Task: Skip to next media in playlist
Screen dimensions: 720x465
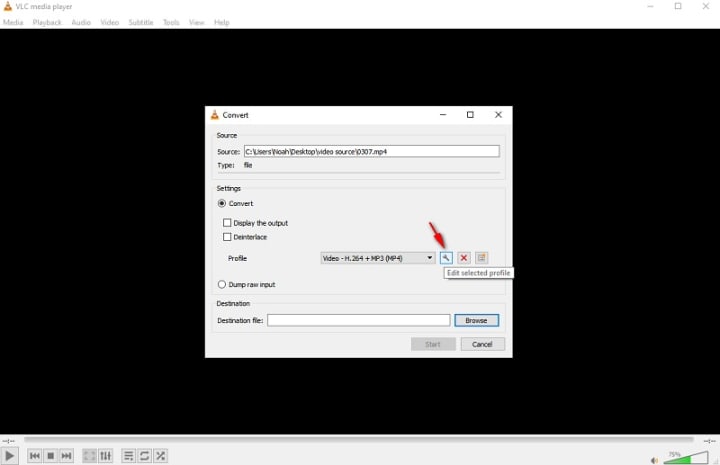Action: [x=67, y=456]
